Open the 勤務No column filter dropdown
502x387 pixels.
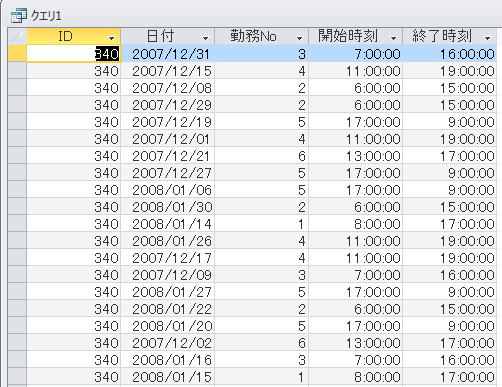click(300, 38)
